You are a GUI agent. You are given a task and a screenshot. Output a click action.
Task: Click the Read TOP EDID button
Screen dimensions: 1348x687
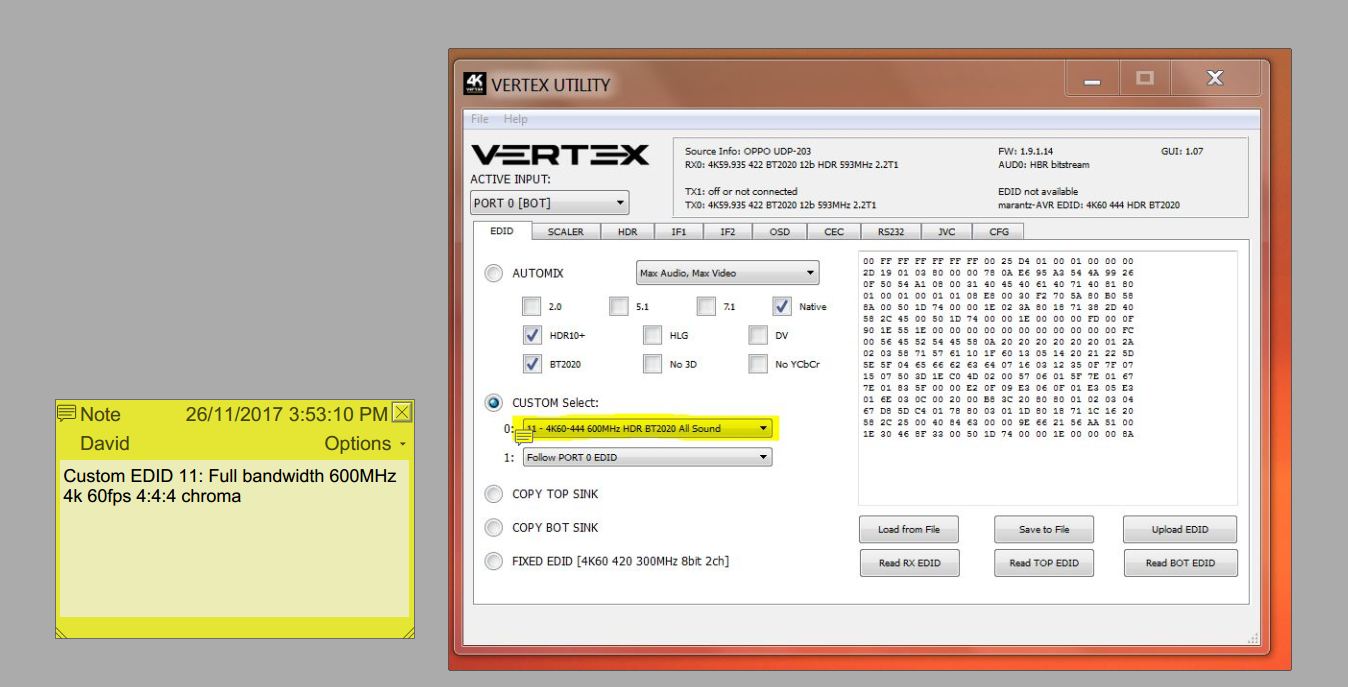coord(1042,563)
